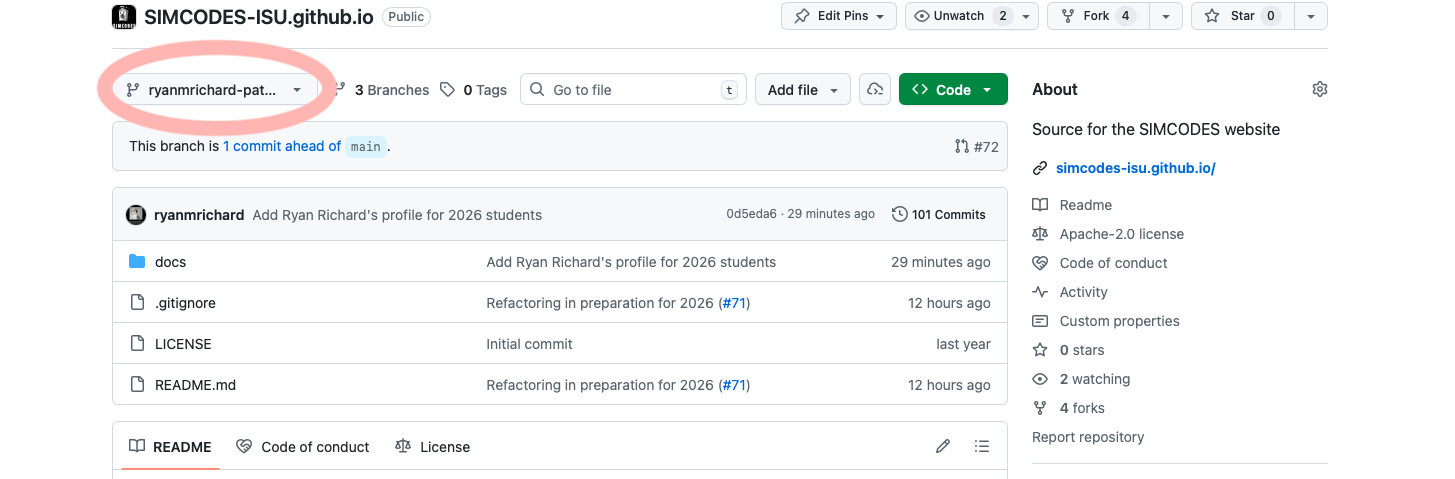This screenshot has height=479, width=1455.
Task: Open the simcodes-isu.github.io website link
Action: (1135, 168)
